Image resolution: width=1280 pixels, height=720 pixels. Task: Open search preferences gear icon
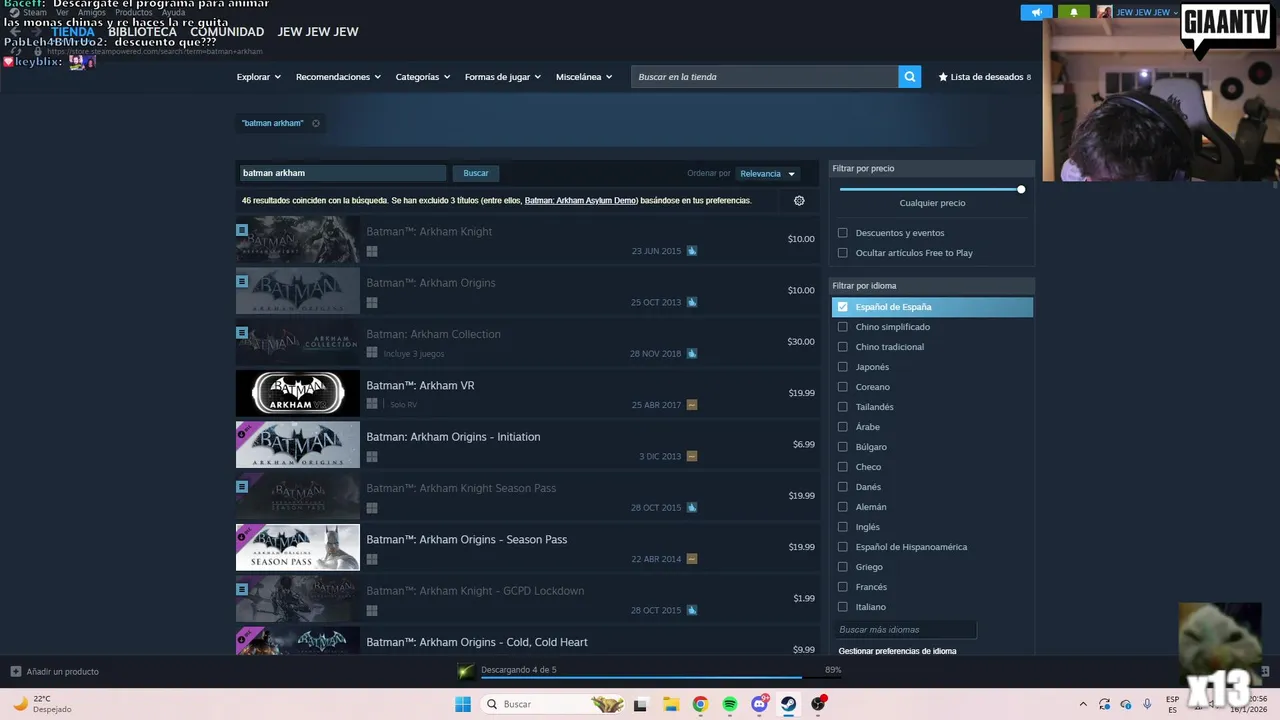tap(799, 200)
